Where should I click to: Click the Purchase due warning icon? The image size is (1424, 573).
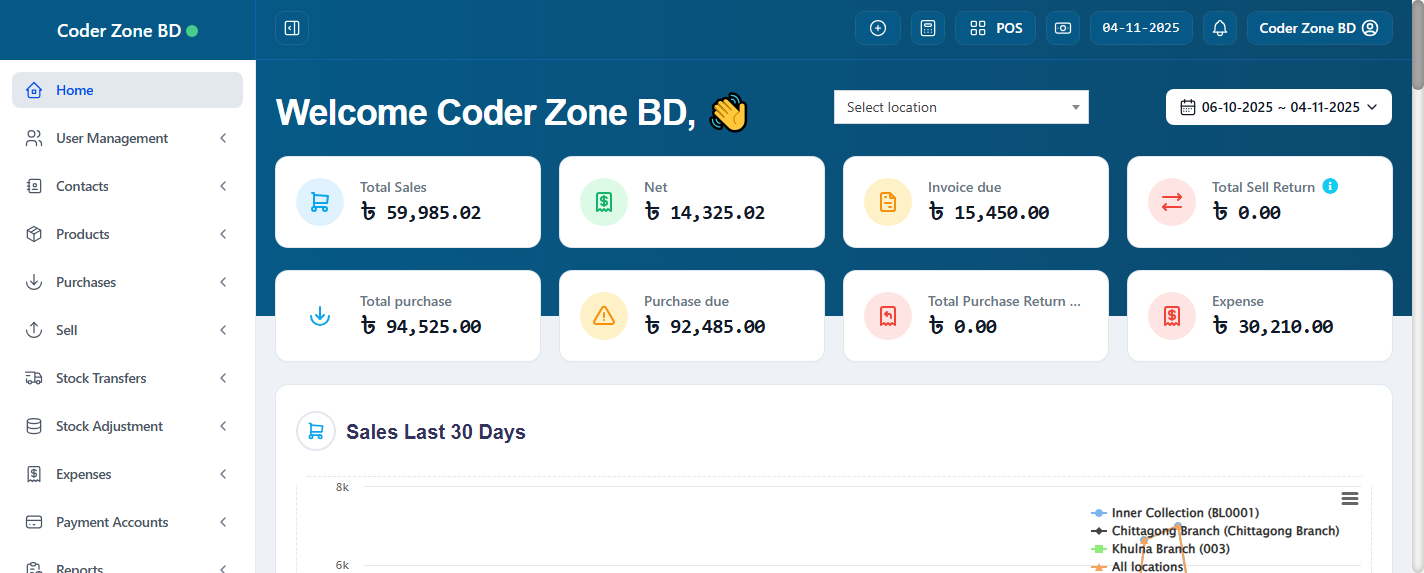tap(604, 316)
